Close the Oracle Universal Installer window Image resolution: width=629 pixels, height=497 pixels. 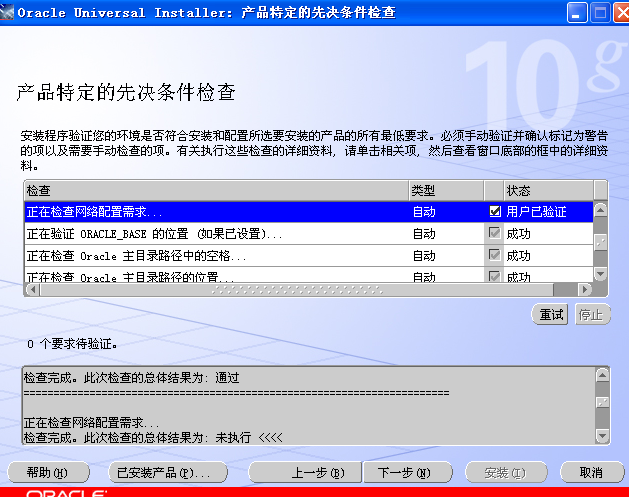pos(622,13)
